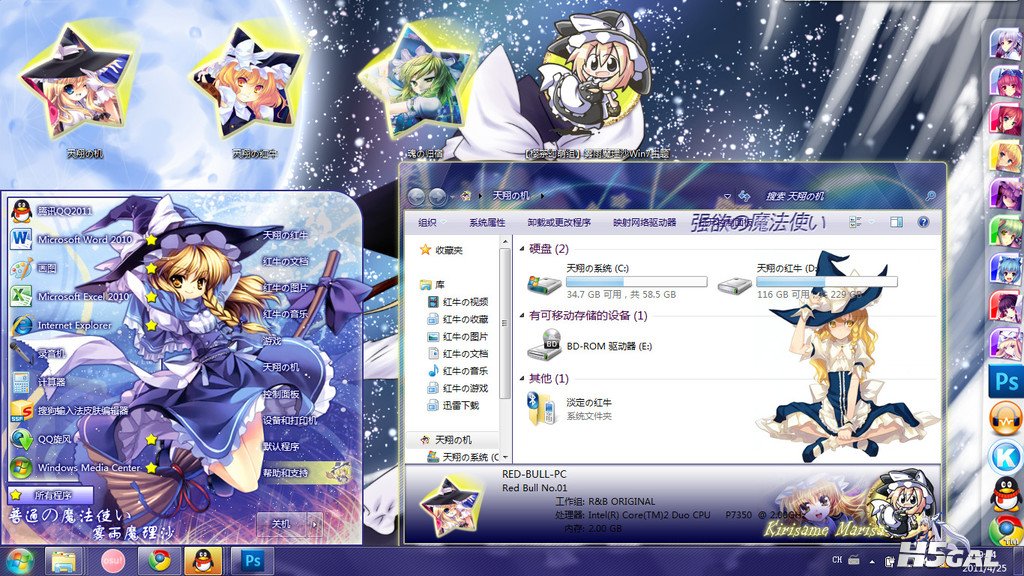This screenshot has height=576, width=1024.
Task: Collapse the 硬盘 (2) group
Action: [x=522, y=249]
